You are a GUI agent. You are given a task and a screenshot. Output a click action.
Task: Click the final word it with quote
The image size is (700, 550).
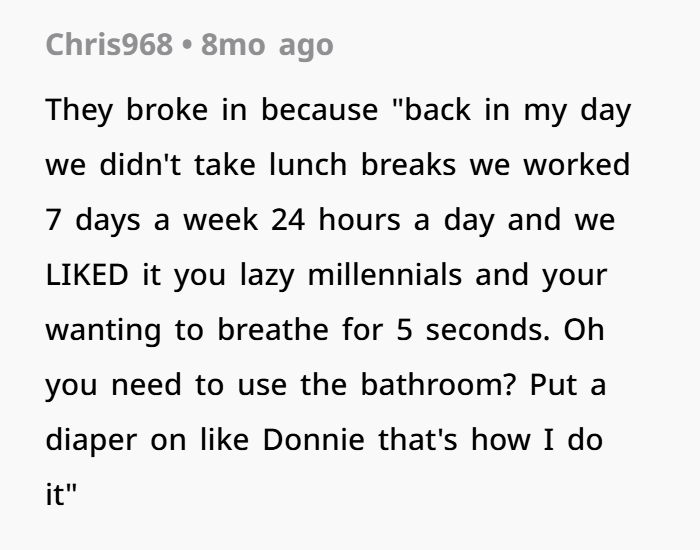pos(61,494)
